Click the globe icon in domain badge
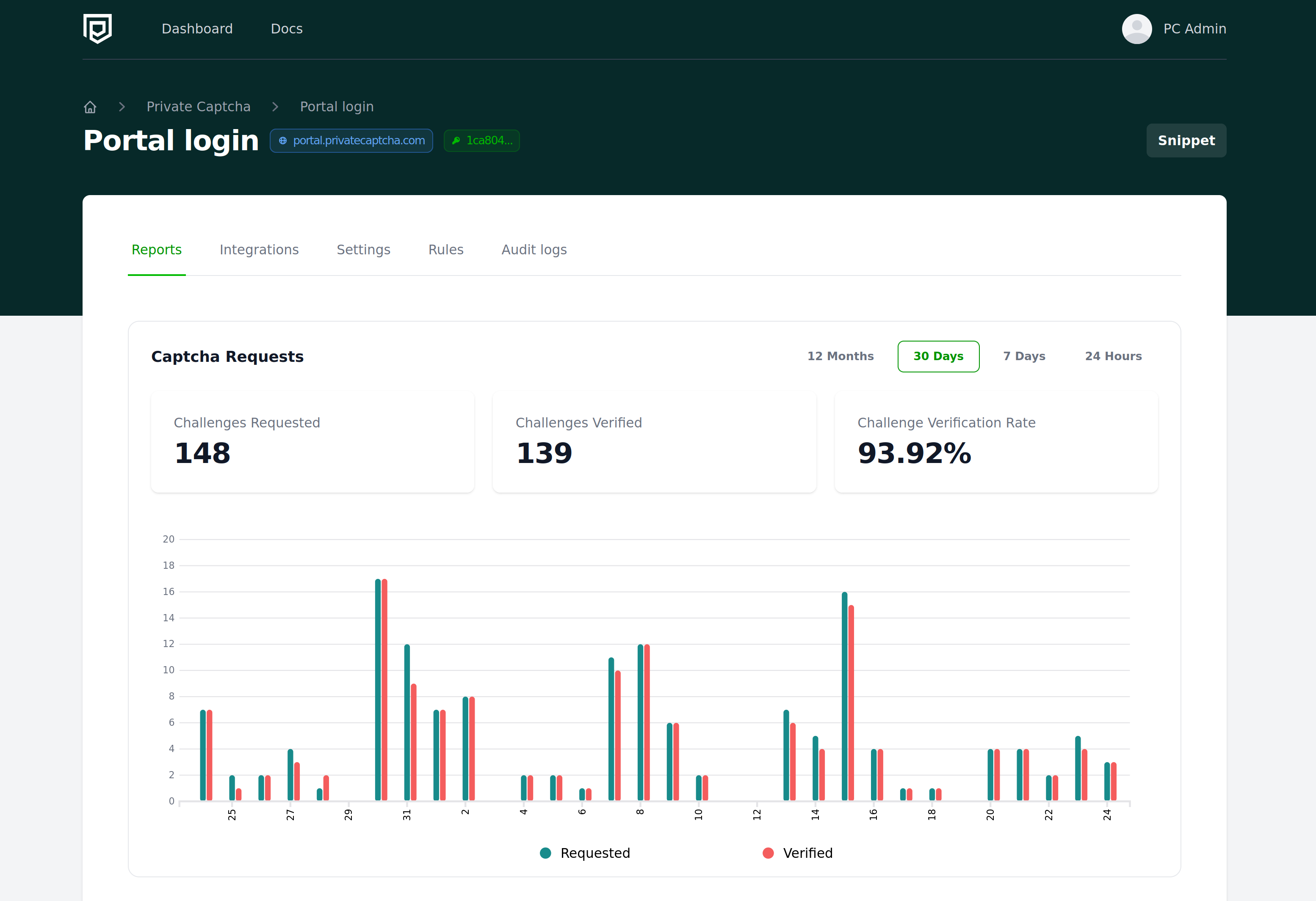Screen dimensions: 1316x901 282,141
